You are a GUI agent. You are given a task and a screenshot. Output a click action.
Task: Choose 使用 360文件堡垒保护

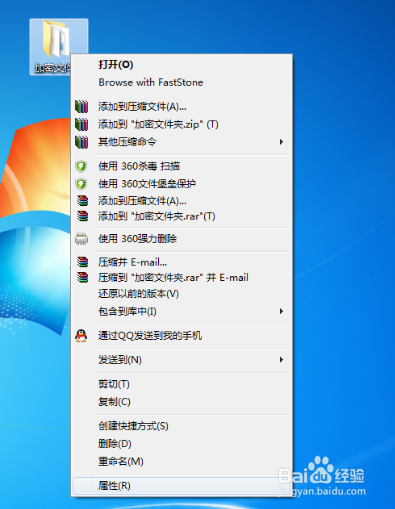click(182, 184)
